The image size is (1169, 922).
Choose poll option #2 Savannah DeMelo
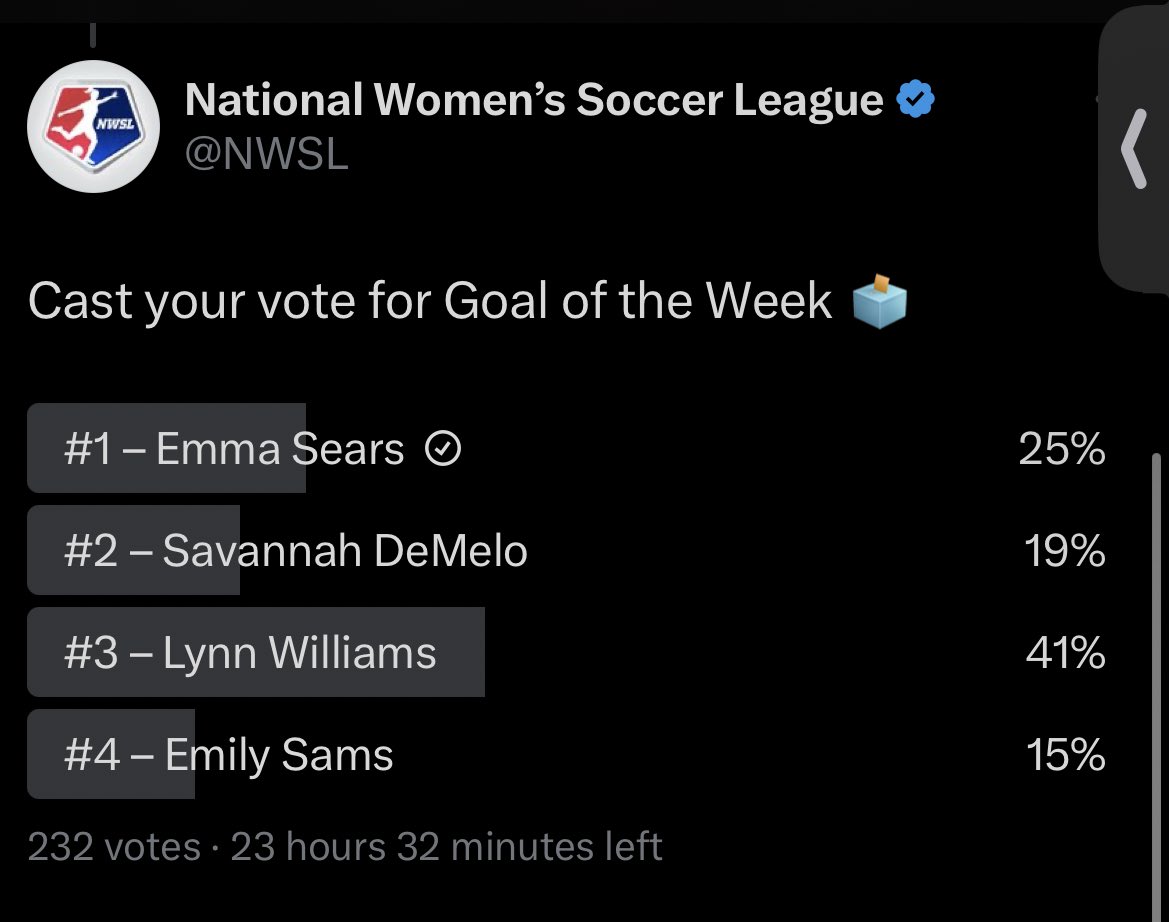295,551
